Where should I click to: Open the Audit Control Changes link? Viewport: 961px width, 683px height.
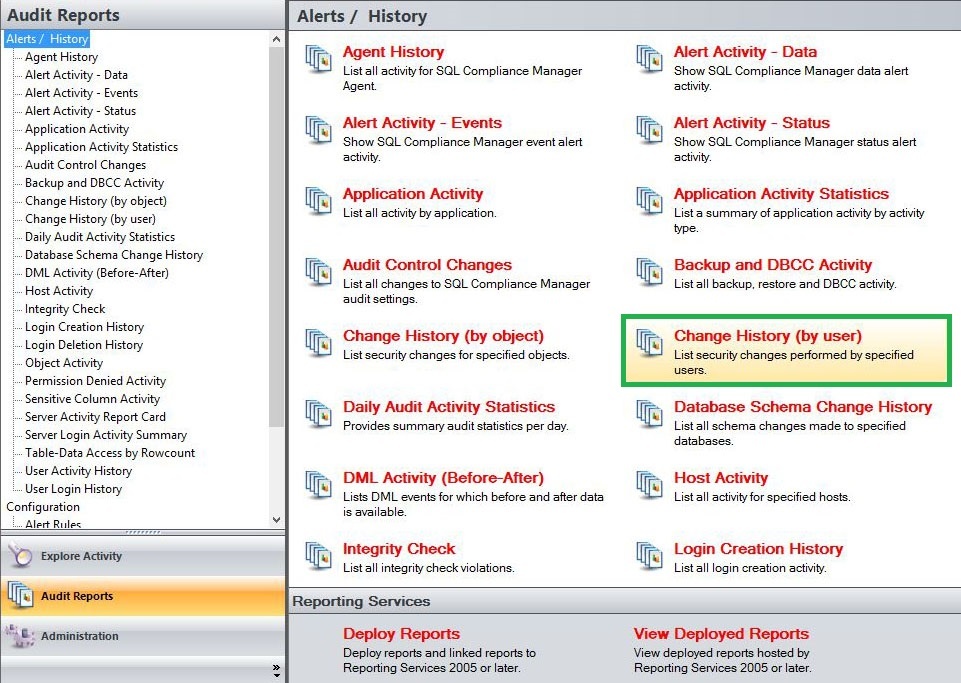click(x=427, y=265)
